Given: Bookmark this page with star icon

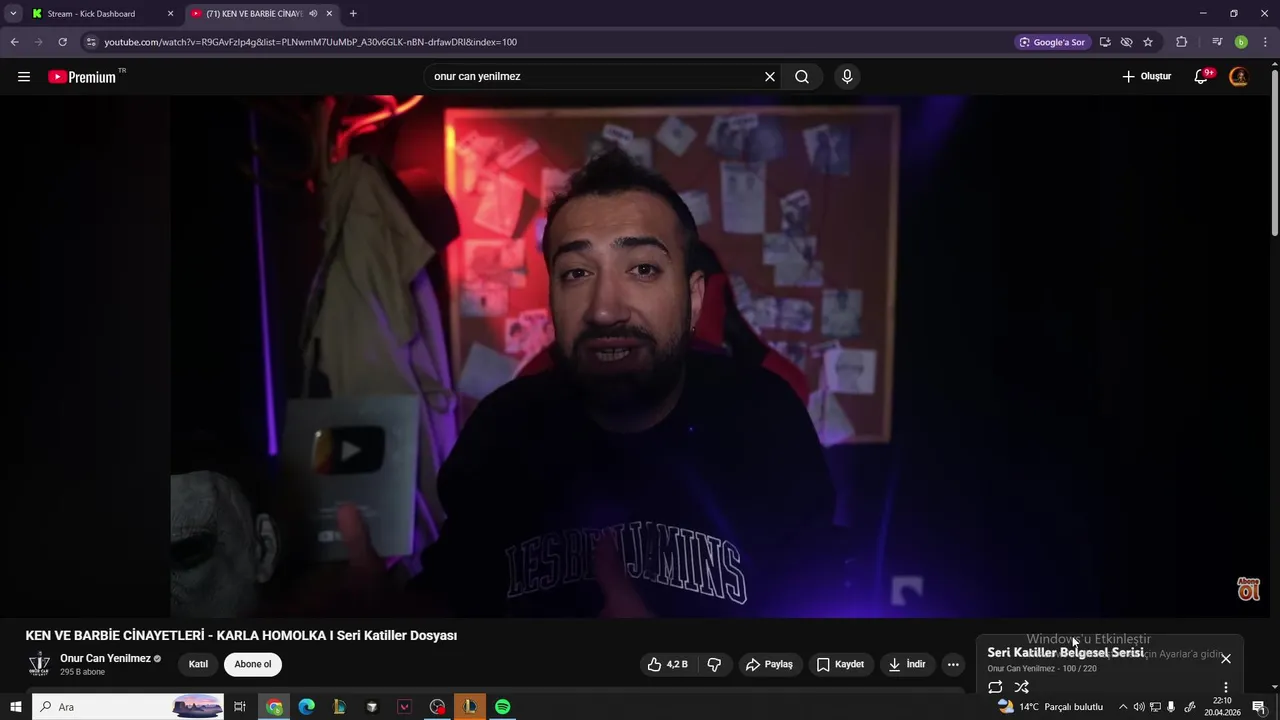Looking at the screenshot, I should (x=1148, y=42).
